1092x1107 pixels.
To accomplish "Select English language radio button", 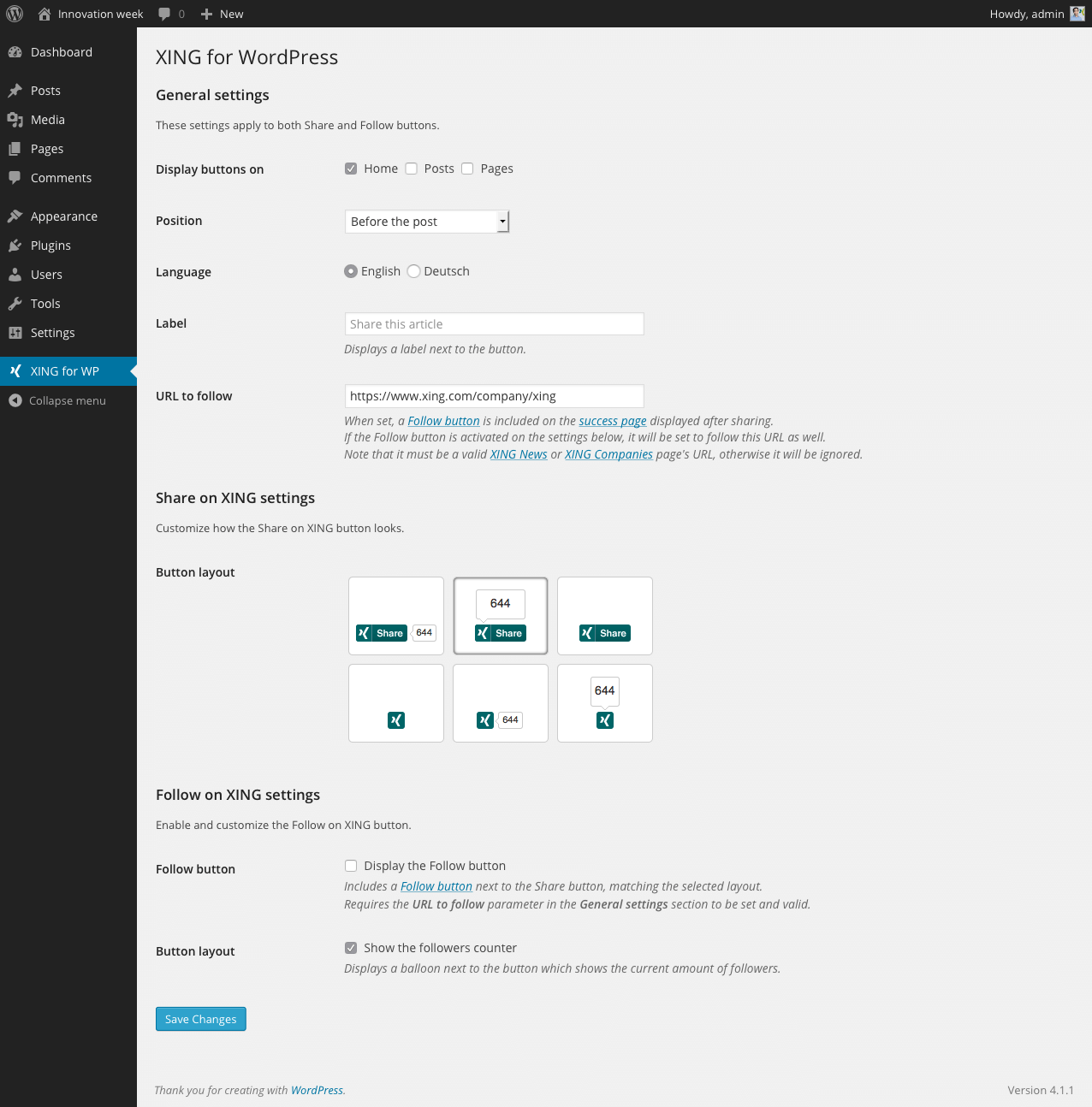I will pos(351,271).
